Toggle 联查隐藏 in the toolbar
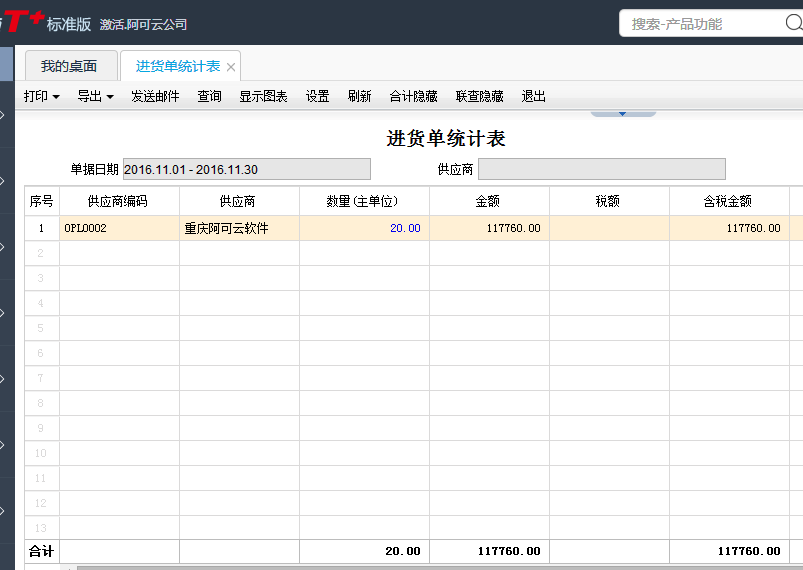Screen dimensions: 803x570 click(479, 97)
